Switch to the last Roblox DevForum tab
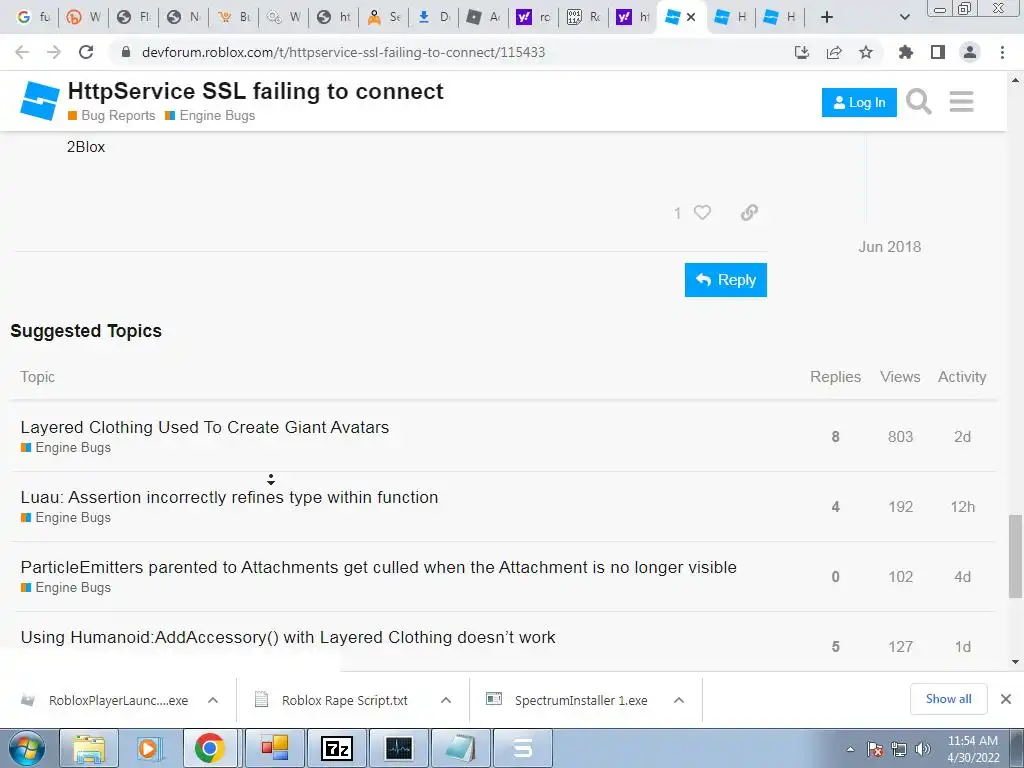The image size is (1024, 768). (780, 17)
